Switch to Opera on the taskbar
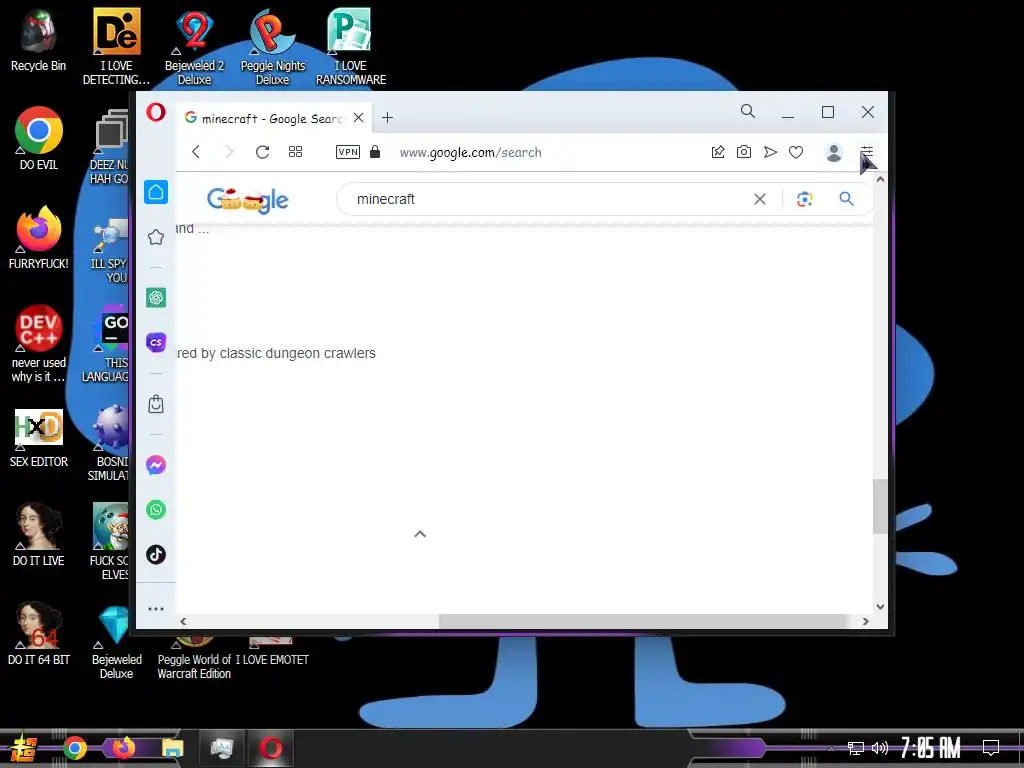 click(x=270, y=748)
